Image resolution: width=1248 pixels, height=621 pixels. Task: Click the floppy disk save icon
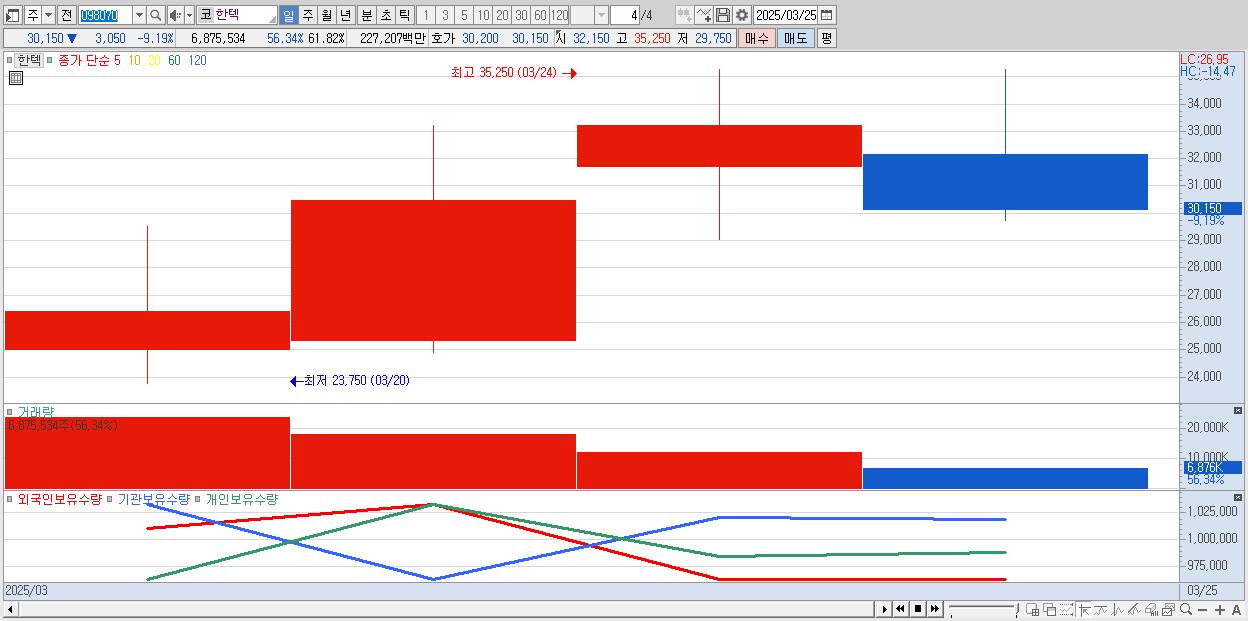pos(723,15)
